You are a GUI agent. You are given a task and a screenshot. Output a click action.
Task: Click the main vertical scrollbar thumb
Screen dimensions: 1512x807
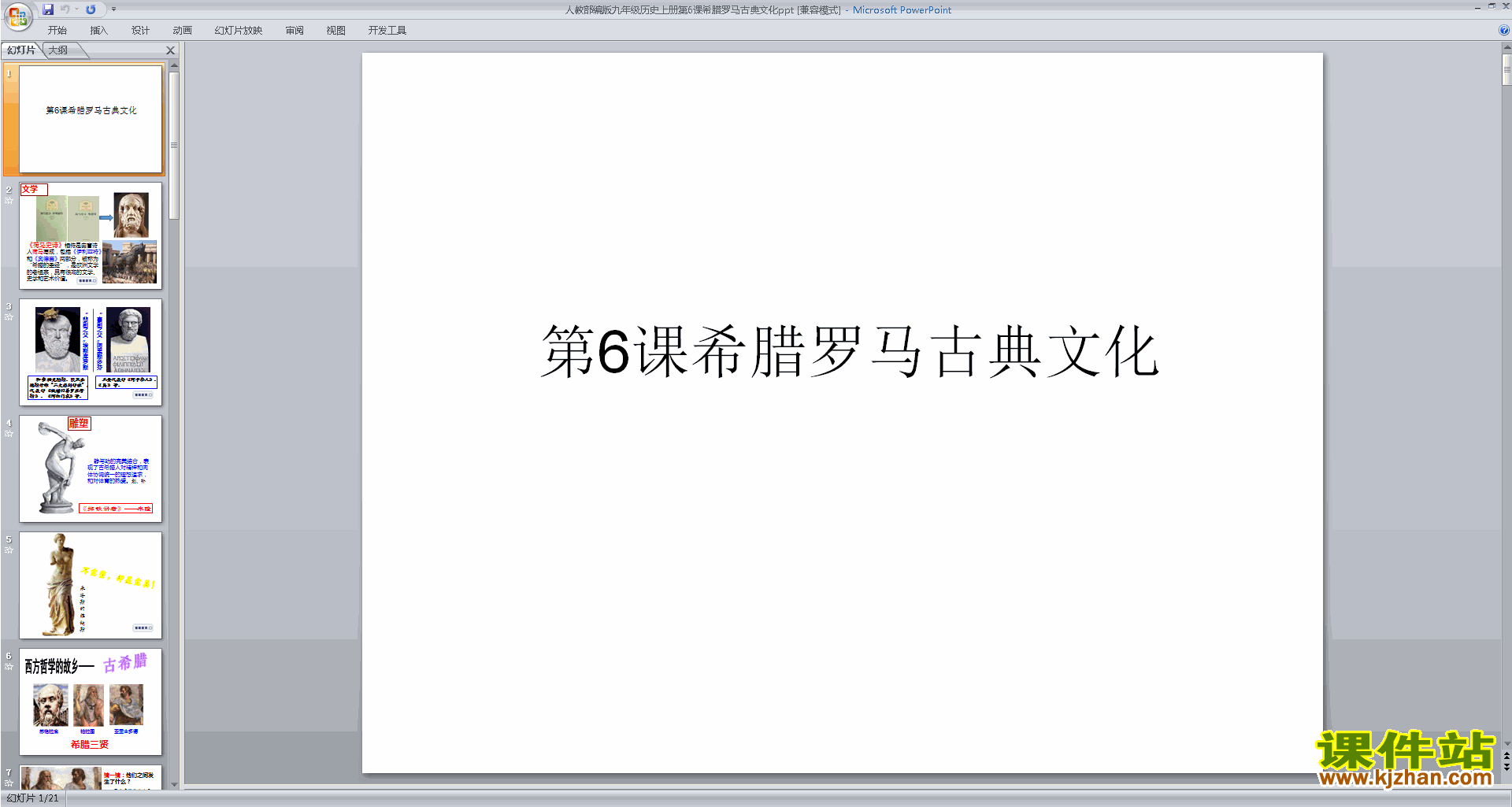[x=1506, y=69]
